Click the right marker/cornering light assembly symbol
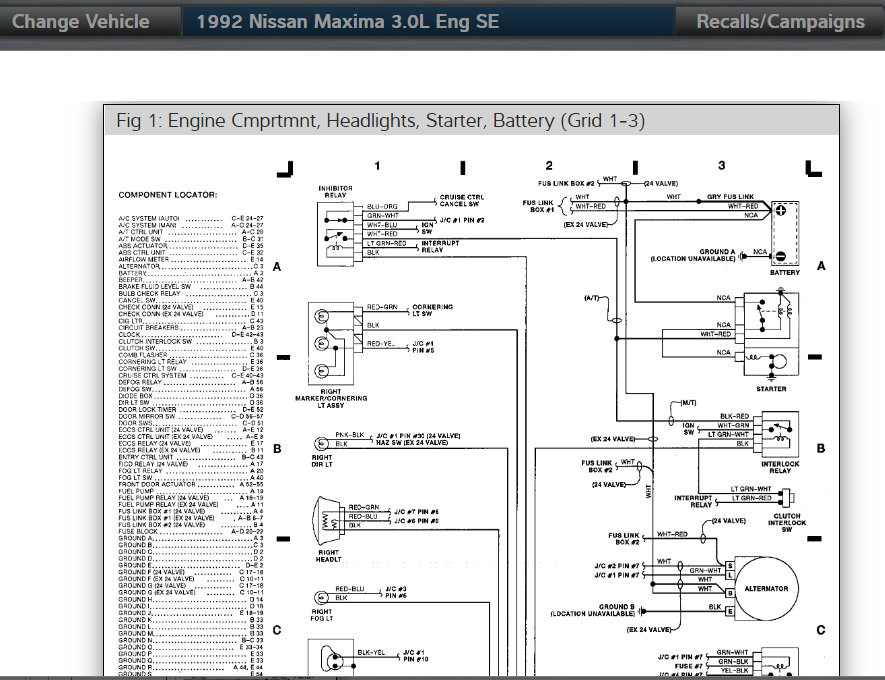 [x=329, y=342]
